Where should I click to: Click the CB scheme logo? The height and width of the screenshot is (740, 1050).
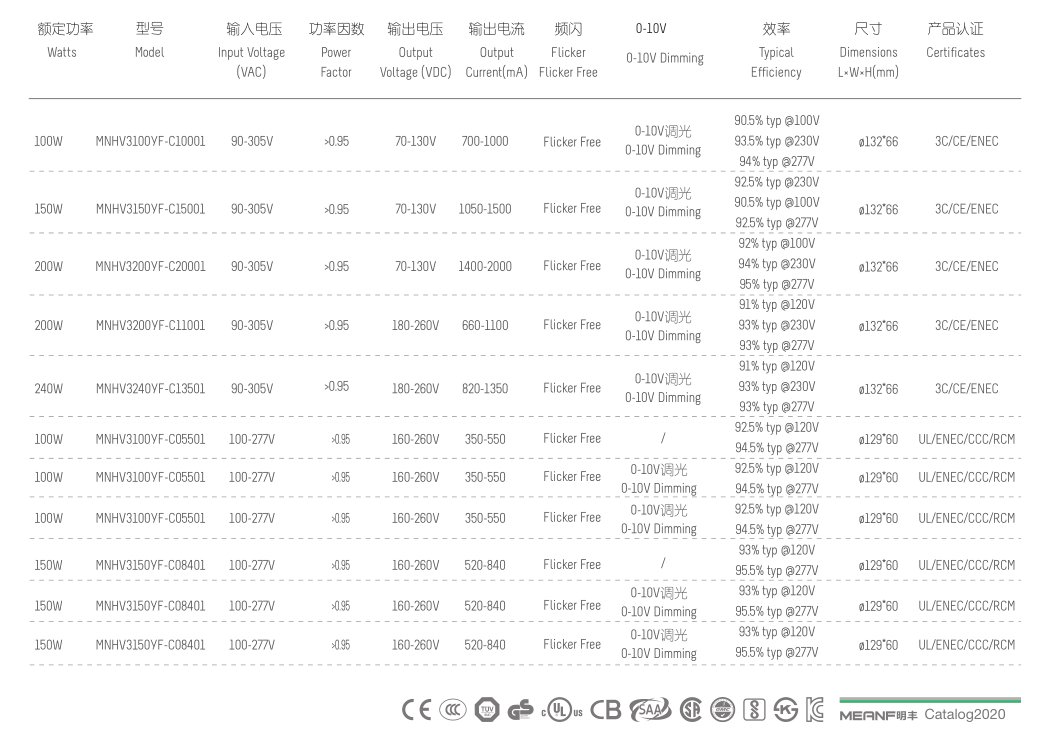605,710
